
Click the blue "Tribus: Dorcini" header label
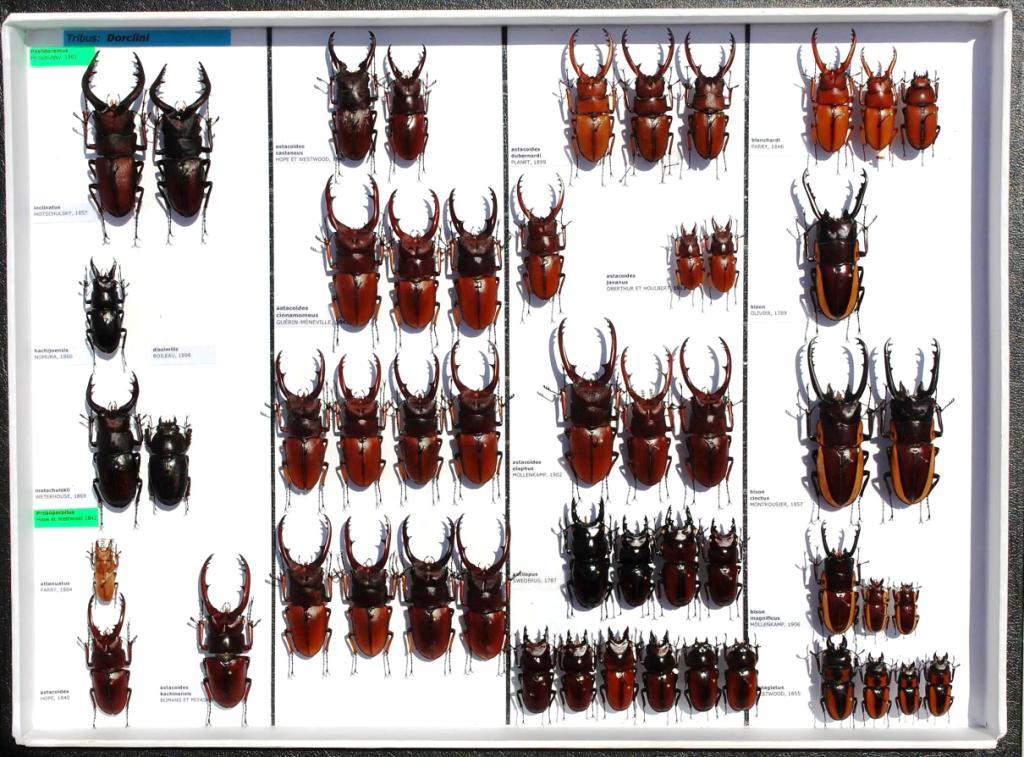pyautogui.click(x=147, y=38)
